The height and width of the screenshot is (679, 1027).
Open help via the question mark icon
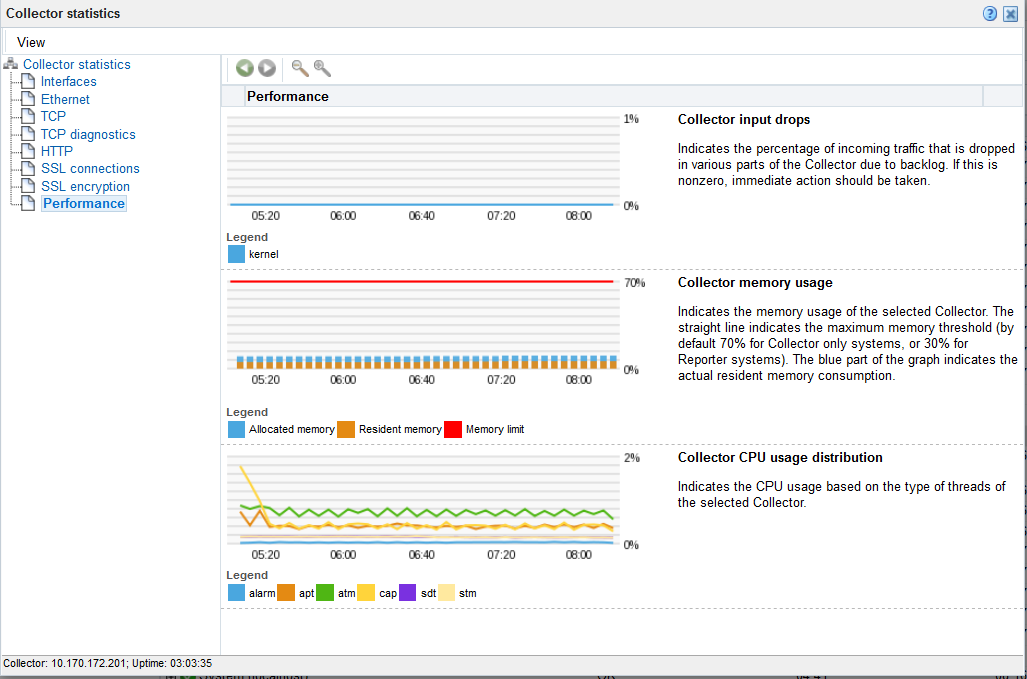point(990,14)
